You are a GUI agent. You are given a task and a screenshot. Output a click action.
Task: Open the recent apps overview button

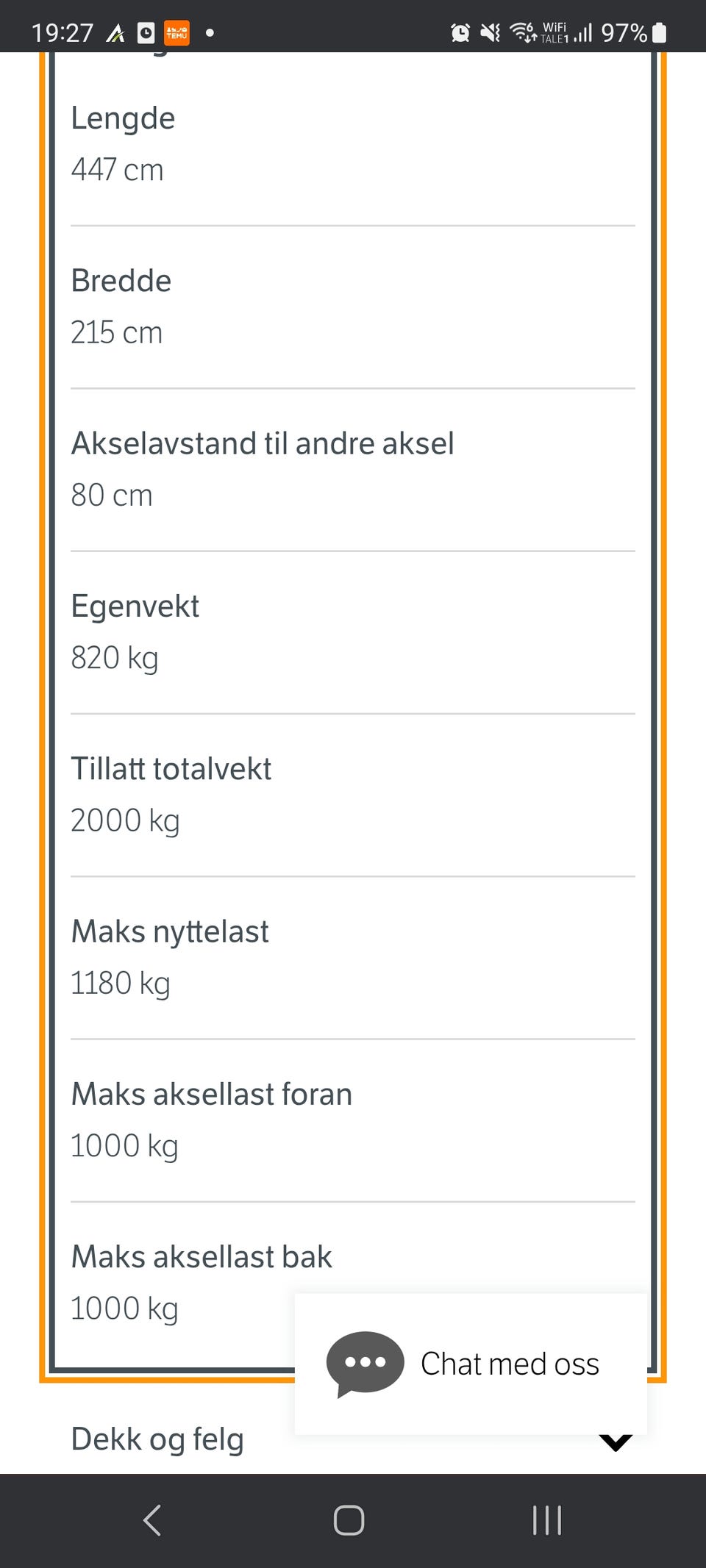pyautogui.click(x=546, y=1520)
